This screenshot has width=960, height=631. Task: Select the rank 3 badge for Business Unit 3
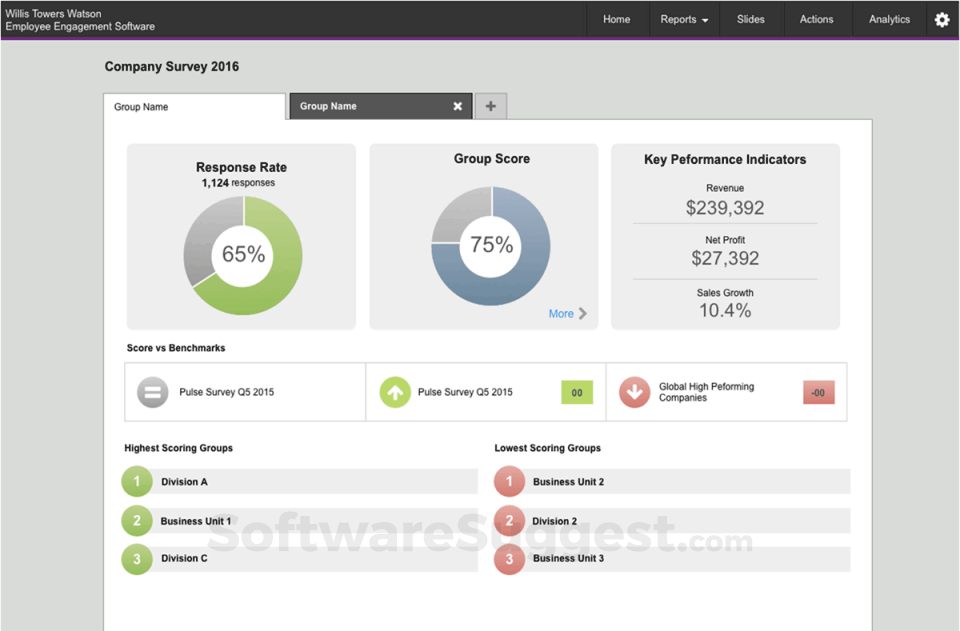pyautogui.click(x=509, y=559)
